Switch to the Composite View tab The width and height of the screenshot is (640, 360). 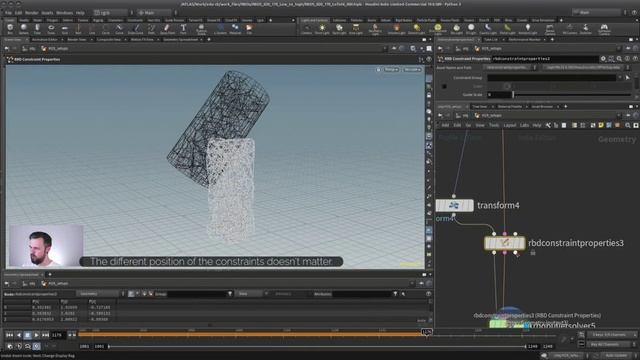coord(109,40)
